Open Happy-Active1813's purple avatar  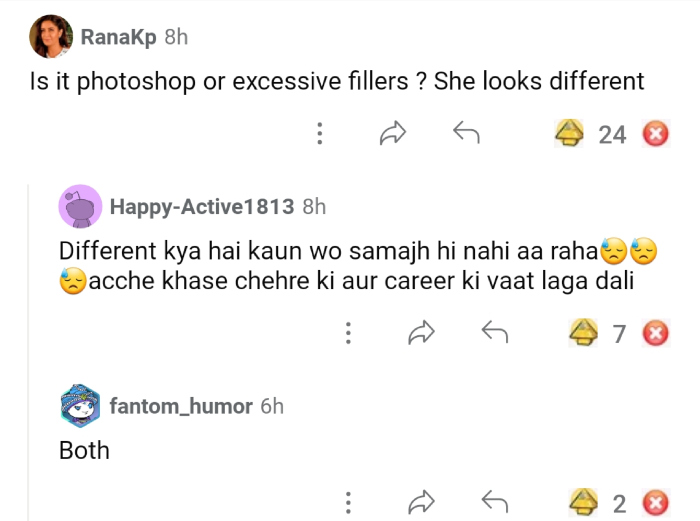[80, 206]
